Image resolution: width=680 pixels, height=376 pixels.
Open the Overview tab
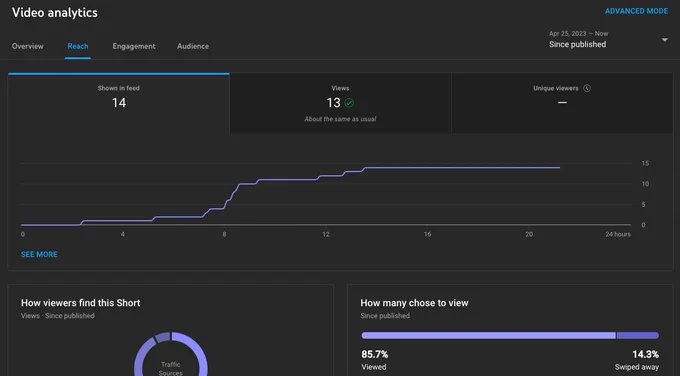click(28, 46)
